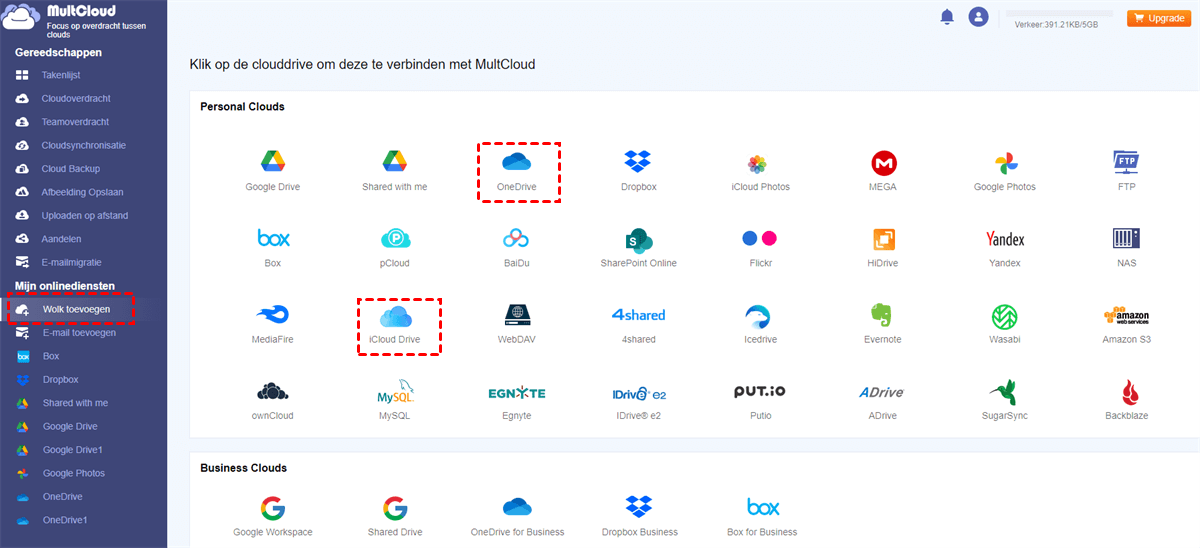
Task: Select the Wasabi storage icon
Action: [1004, 317]
